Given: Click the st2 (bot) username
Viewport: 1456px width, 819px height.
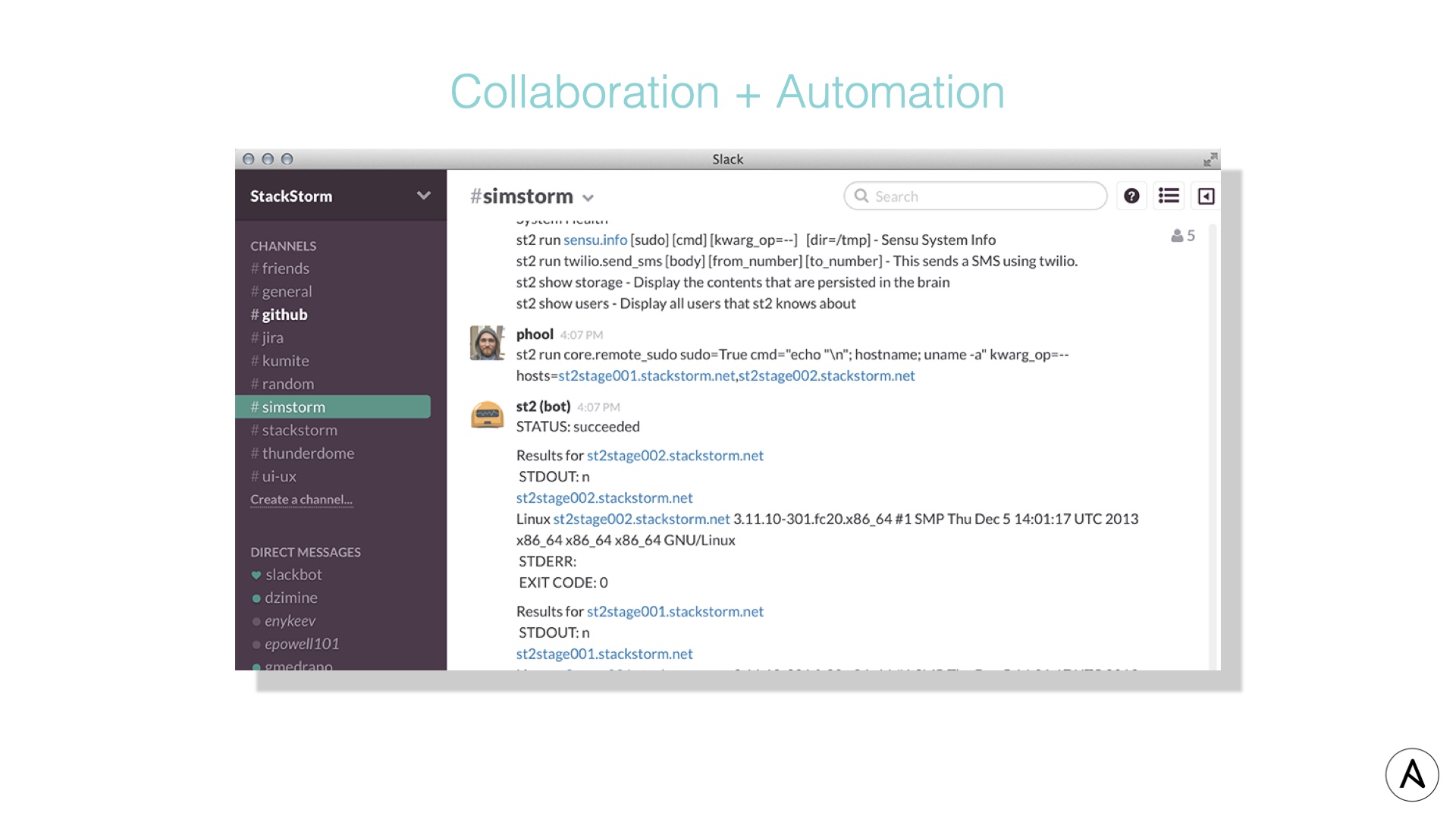Looking at the screenshot, I should click(543, 406).
